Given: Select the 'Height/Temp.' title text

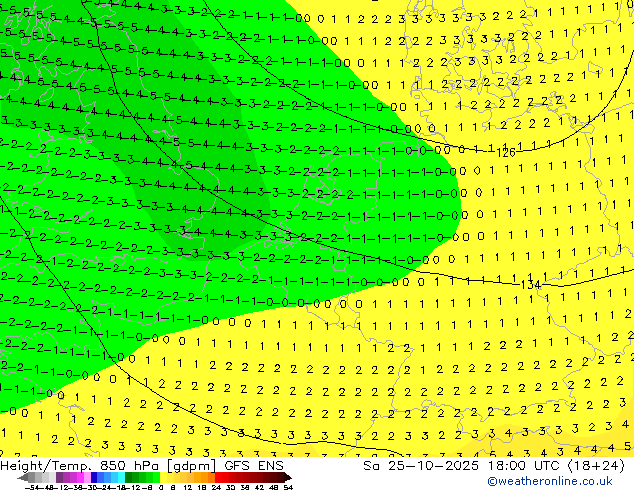Looking at the screenshot, I should [47, 466].
